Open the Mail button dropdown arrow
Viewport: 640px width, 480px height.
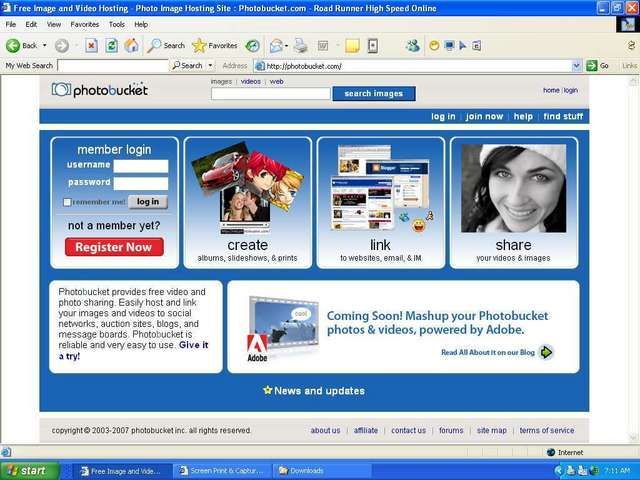click(286, 45)
